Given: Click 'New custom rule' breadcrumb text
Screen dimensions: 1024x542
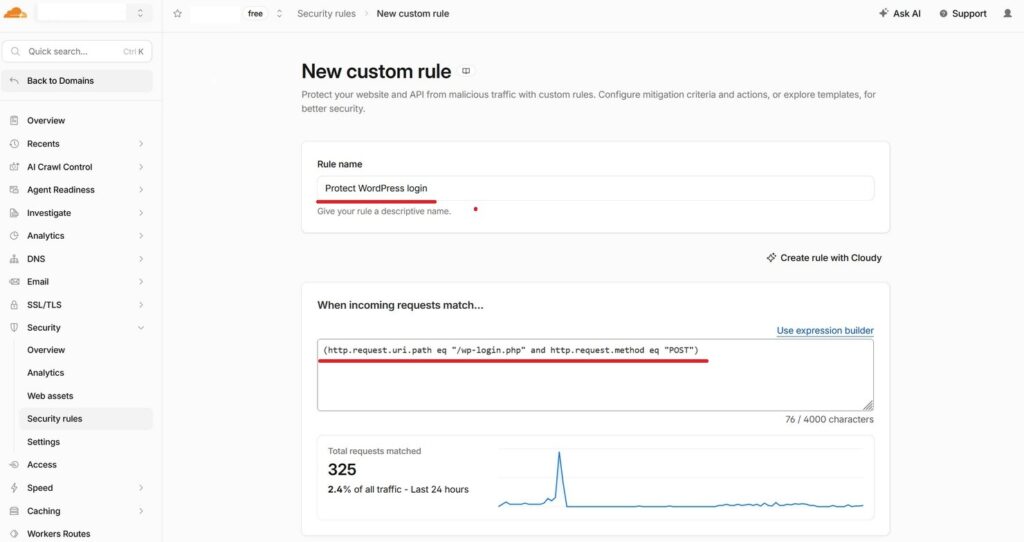Looking at the screenshot, I should (413, 14).
